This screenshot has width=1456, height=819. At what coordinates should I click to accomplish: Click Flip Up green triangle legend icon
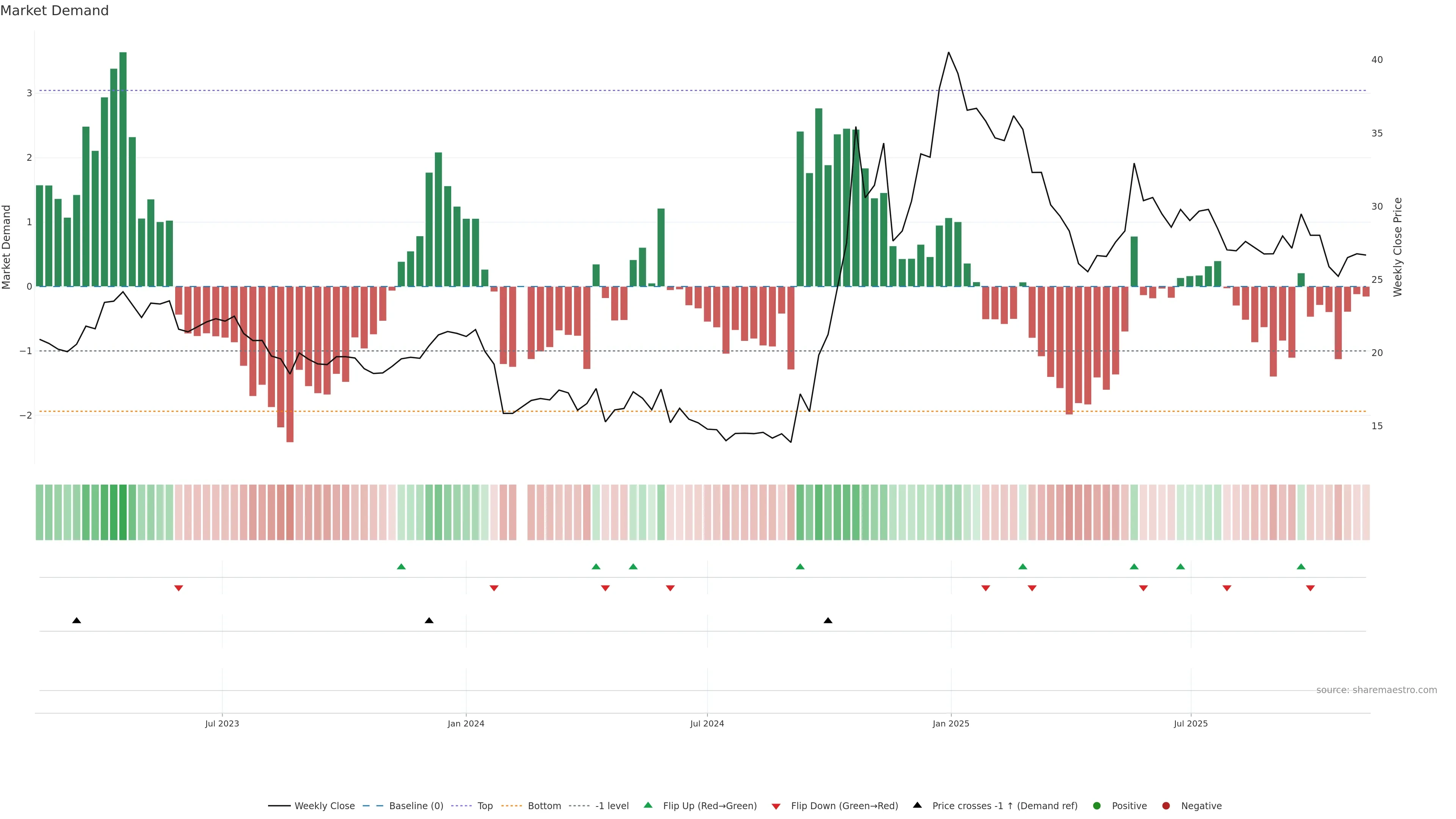click(648, 805)
